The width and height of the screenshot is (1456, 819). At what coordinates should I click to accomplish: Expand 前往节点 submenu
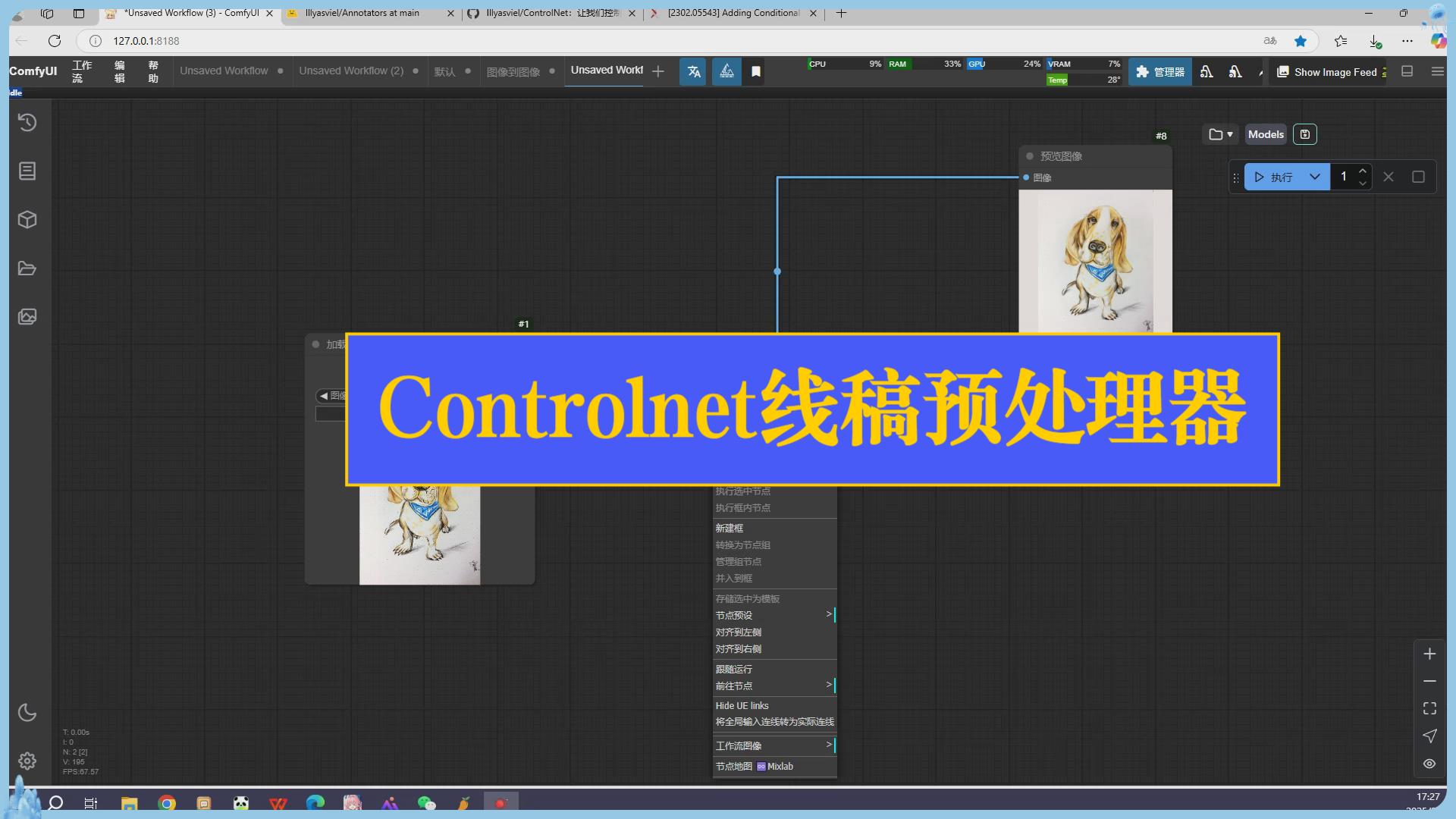pos(774,686)
